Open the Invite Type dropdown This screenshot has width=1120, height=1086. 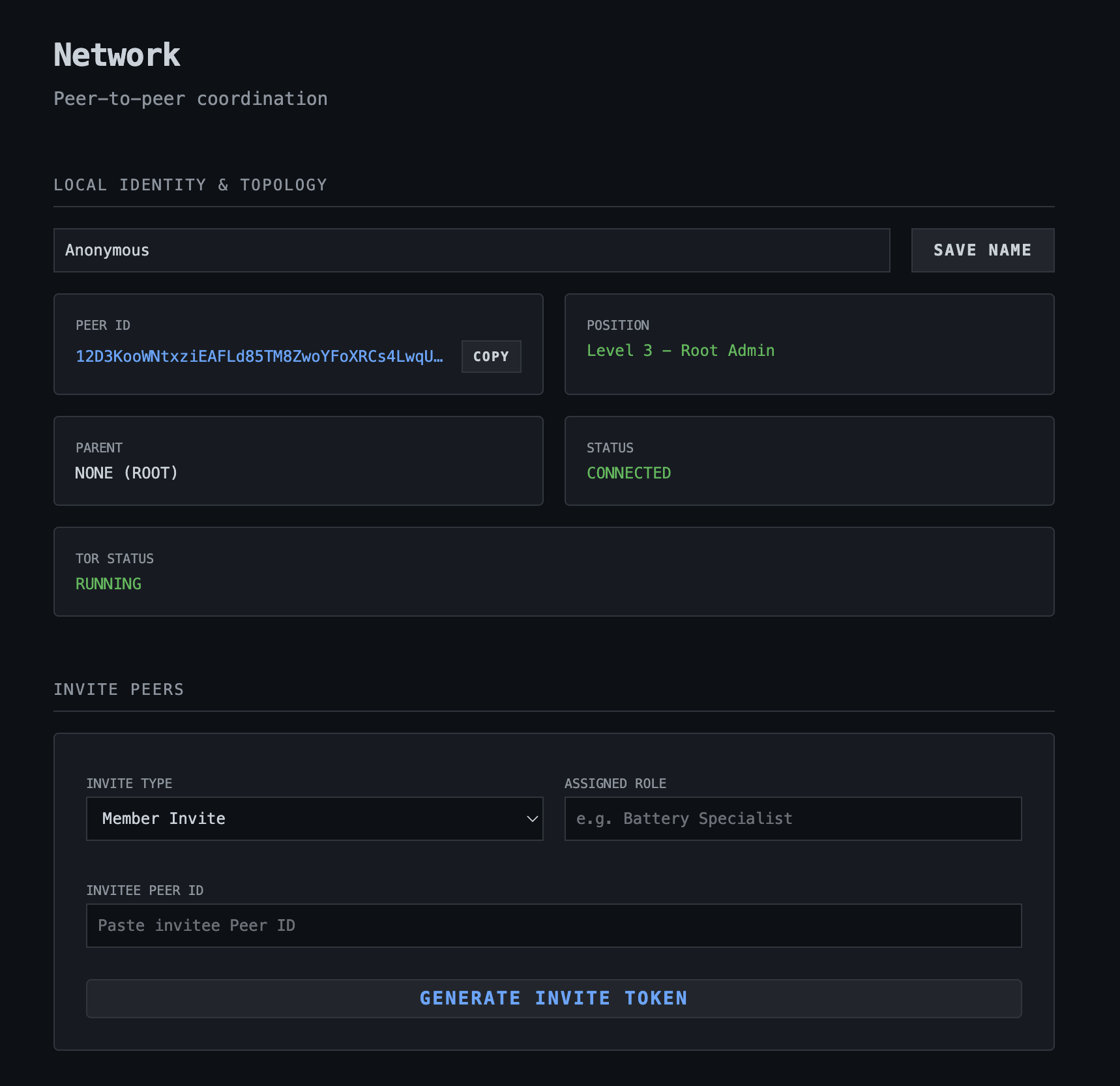(314, 819)
